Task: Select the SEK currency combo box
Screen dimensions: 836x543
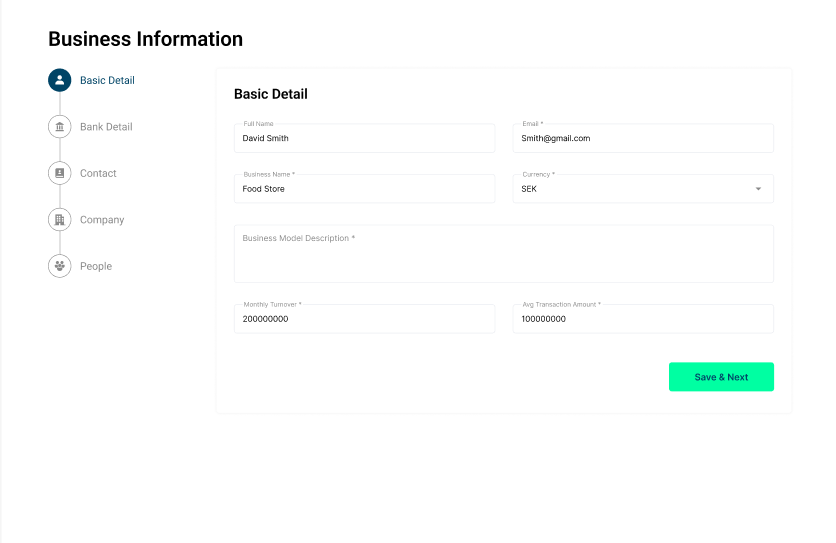Action: click(643, 189)
